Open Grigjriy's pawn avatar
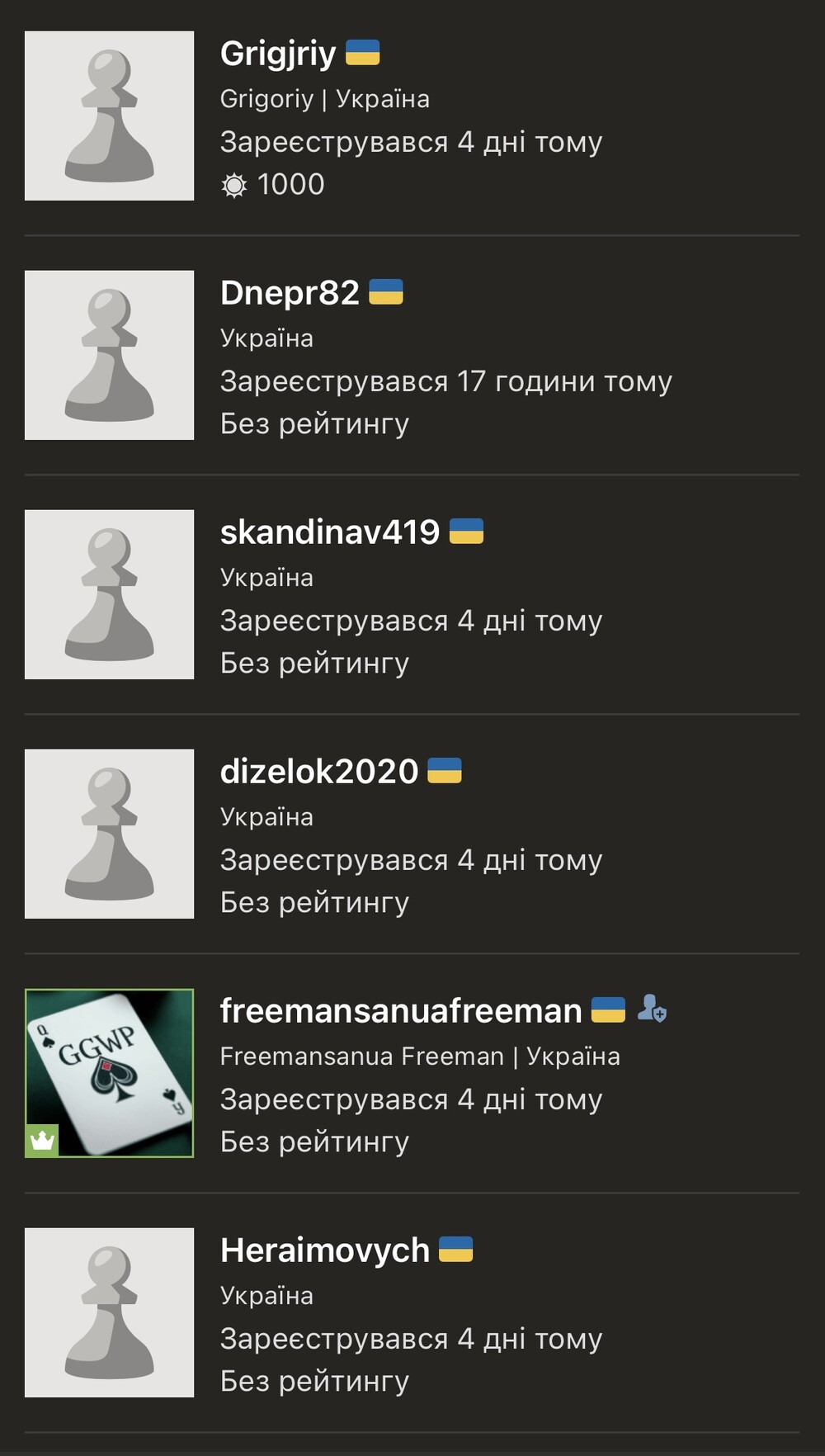 coord(110,116)
